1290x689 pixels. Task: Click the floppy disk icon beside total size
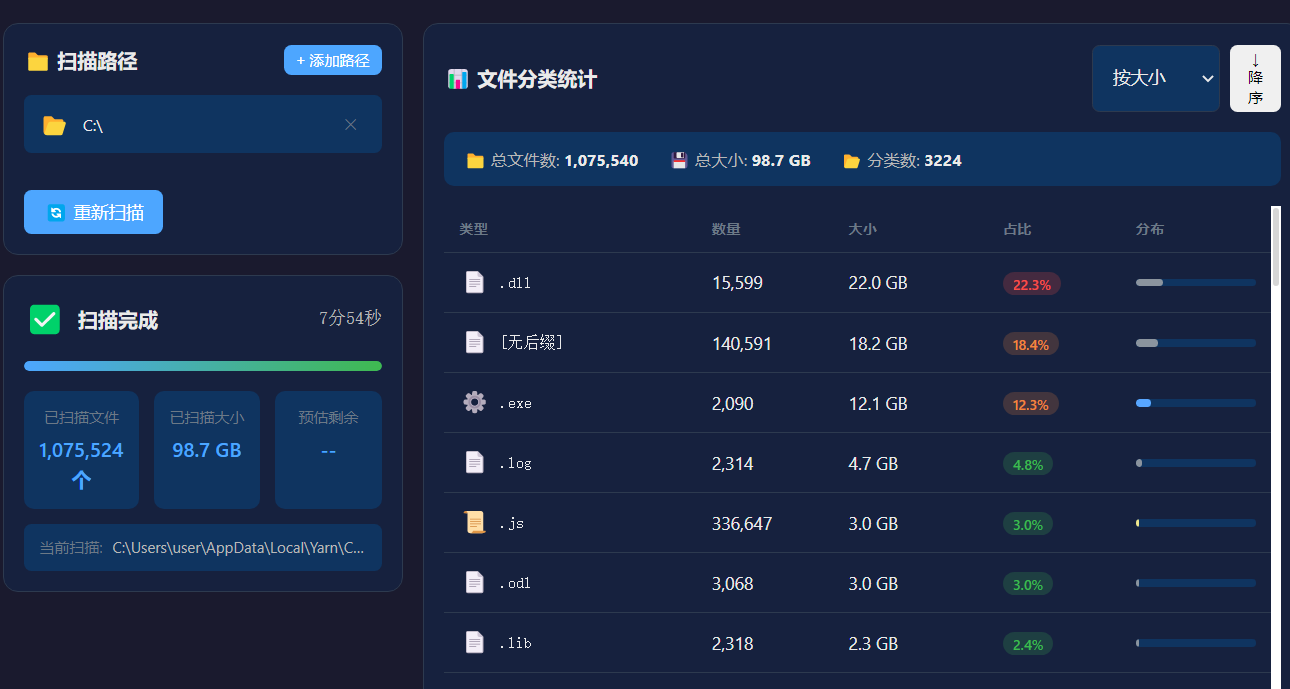point(679,161)
